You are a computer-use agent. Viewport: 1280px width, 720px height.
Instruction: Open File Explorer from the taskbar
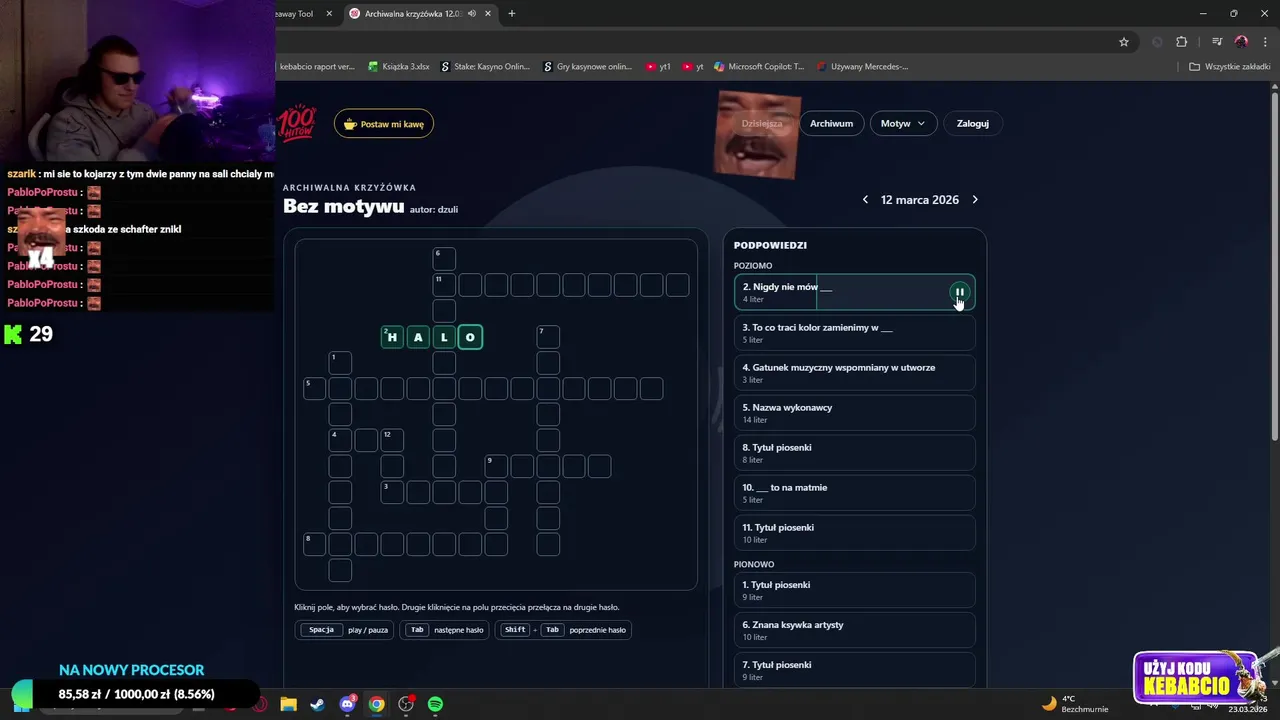(x=289, y=704)
